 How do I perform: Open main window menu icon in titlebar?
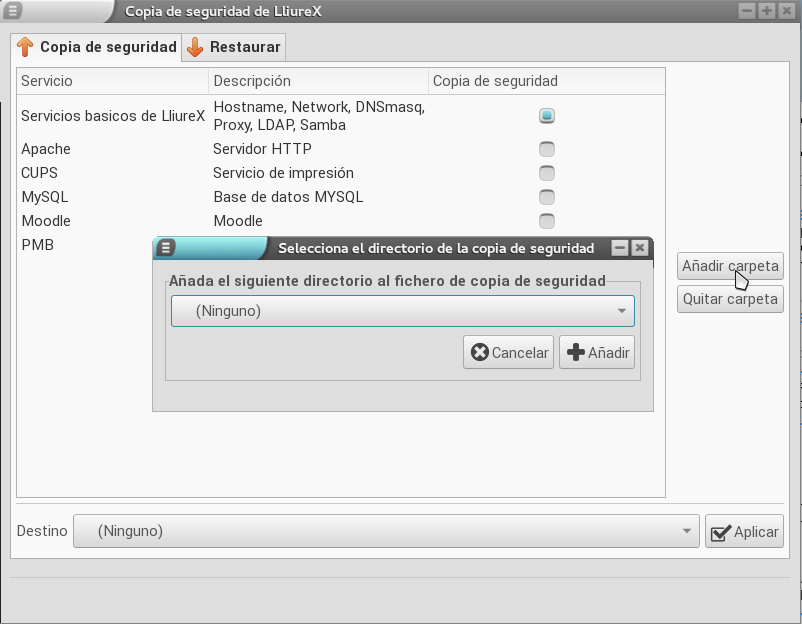[13, 10]
